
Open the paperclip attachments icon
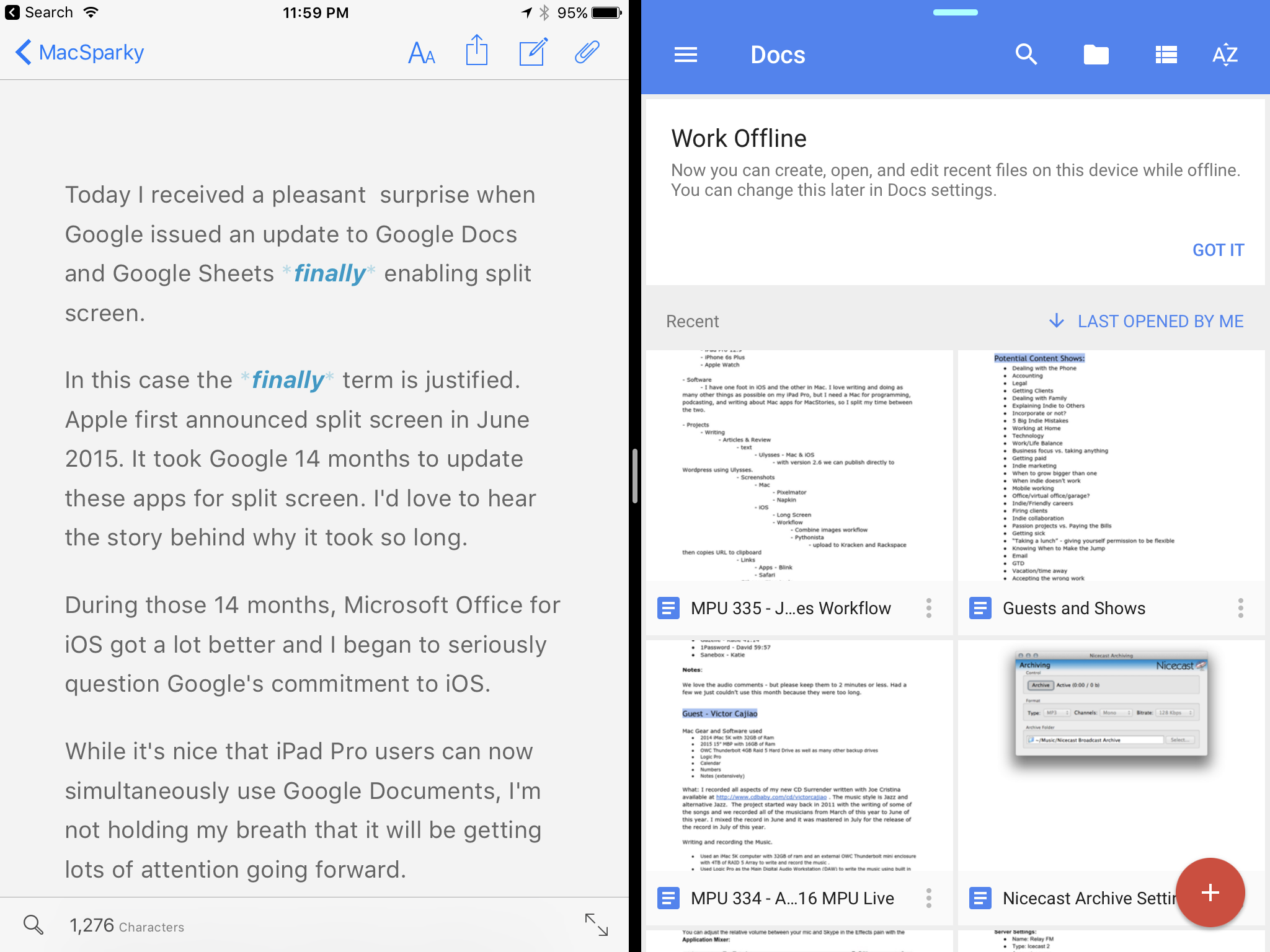587,52
